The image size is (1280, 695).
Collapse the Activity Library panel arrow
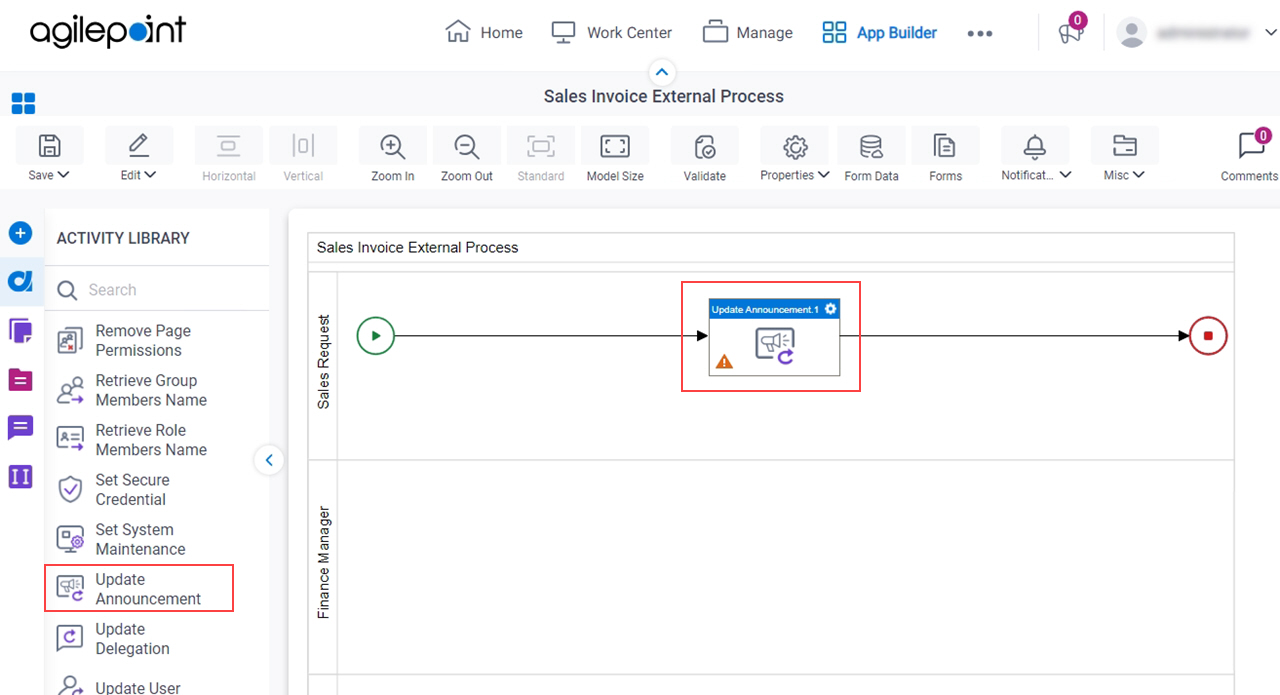point(269,460)
